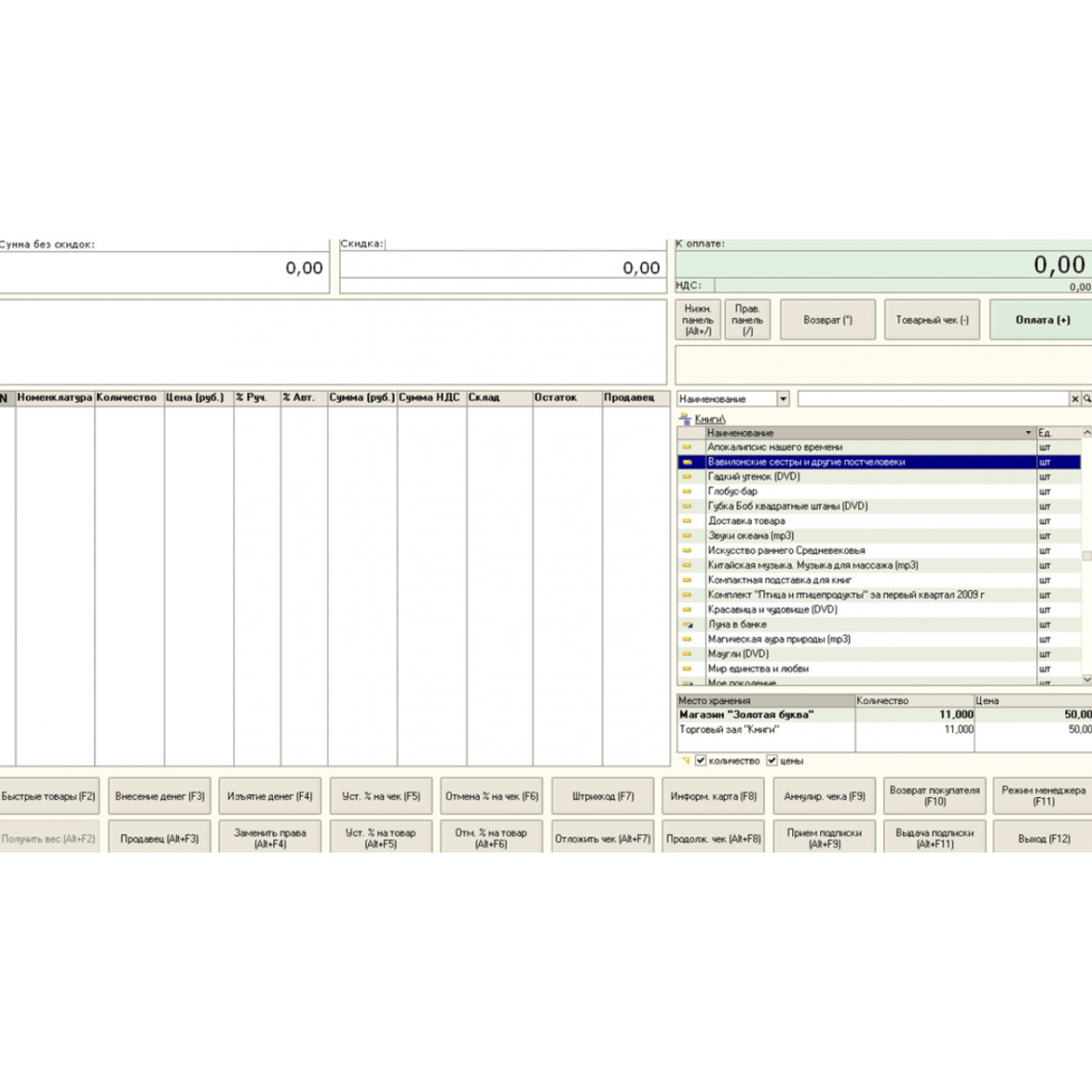1092x1092 pixels.
Task: Click Аннулир. чека (F9) button
Action: (824, 796)
